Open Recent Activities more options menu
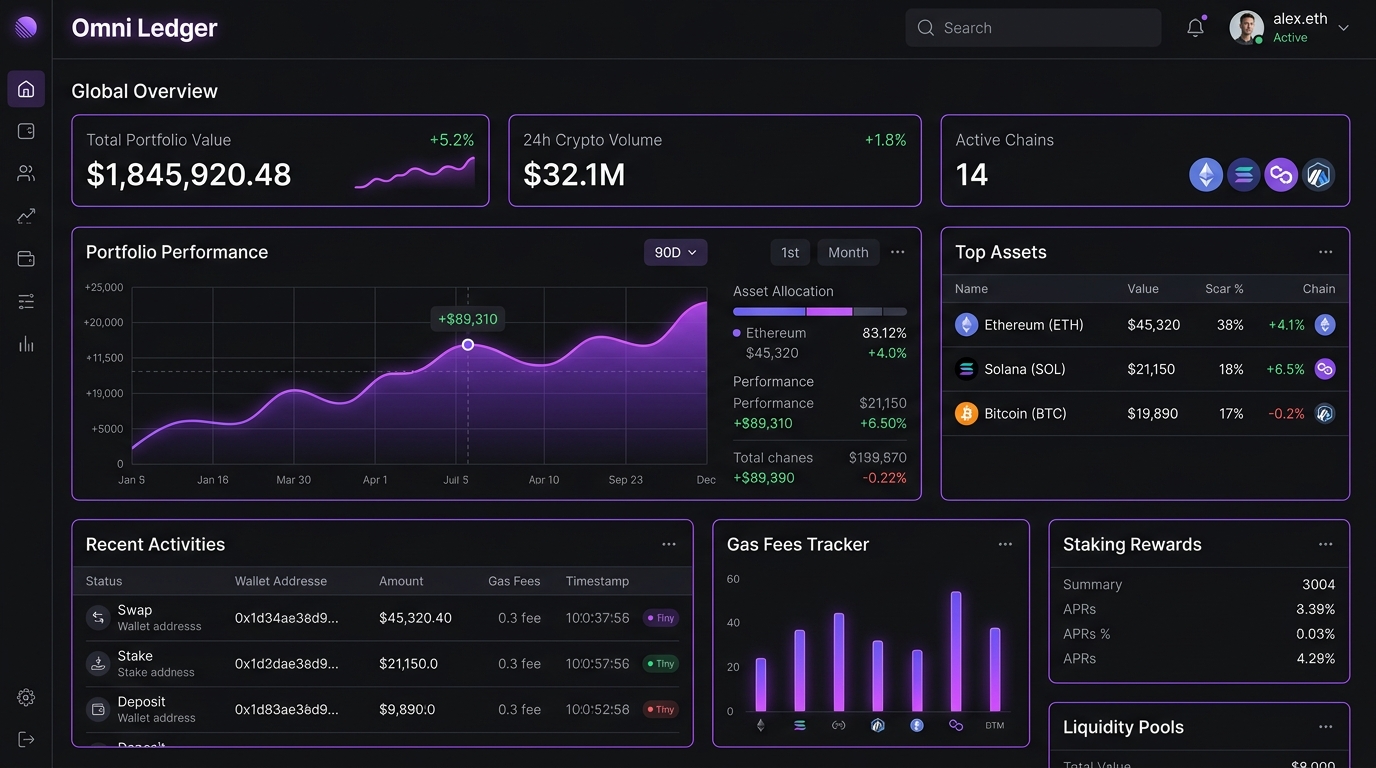1376x768 pixels. pyautogui.click(x=669, y=544)
